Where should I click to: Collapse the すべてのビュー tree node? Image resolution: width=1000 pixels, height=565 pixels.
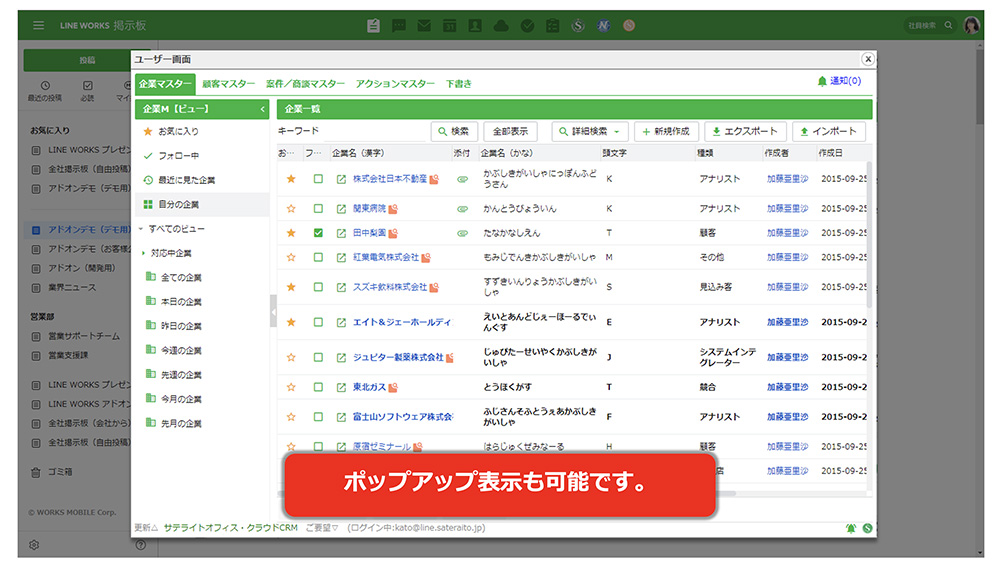[x=141, y=229]
